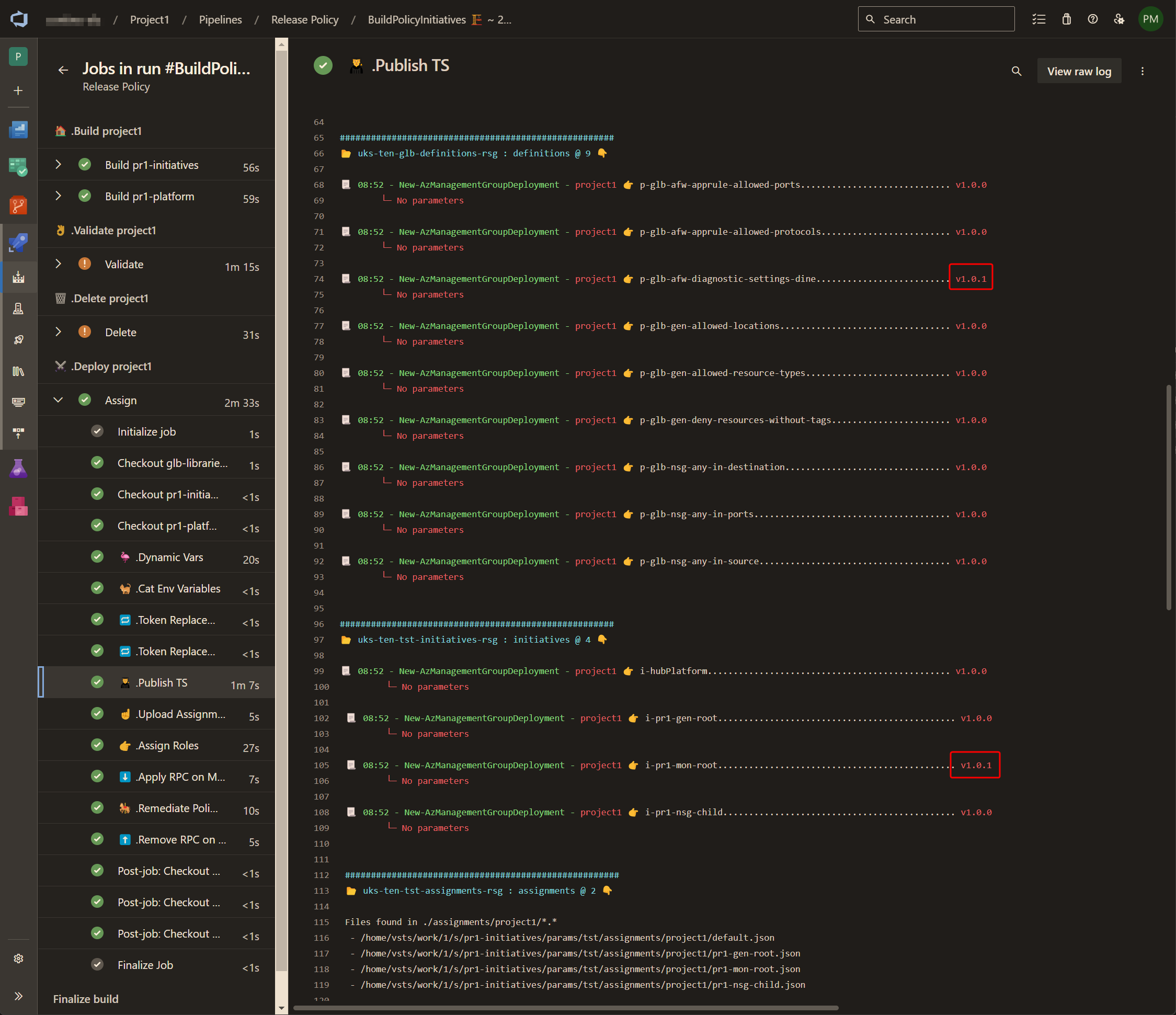Select .Apply RPC on M... step
Image resolution: width=1176 pixels, height=1015 pixels.
[157, 777]
